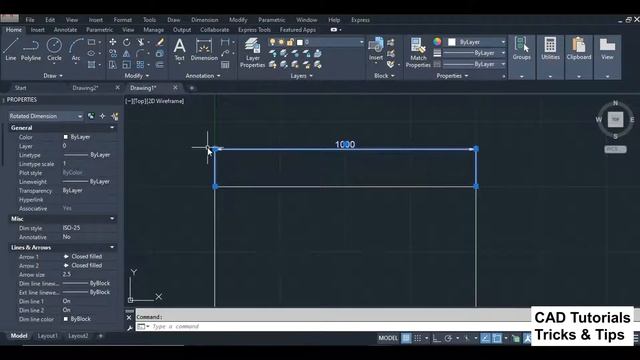The image size is (640, 360).
Task: Switch to the Start tab
Action: (x=20, y=88)
